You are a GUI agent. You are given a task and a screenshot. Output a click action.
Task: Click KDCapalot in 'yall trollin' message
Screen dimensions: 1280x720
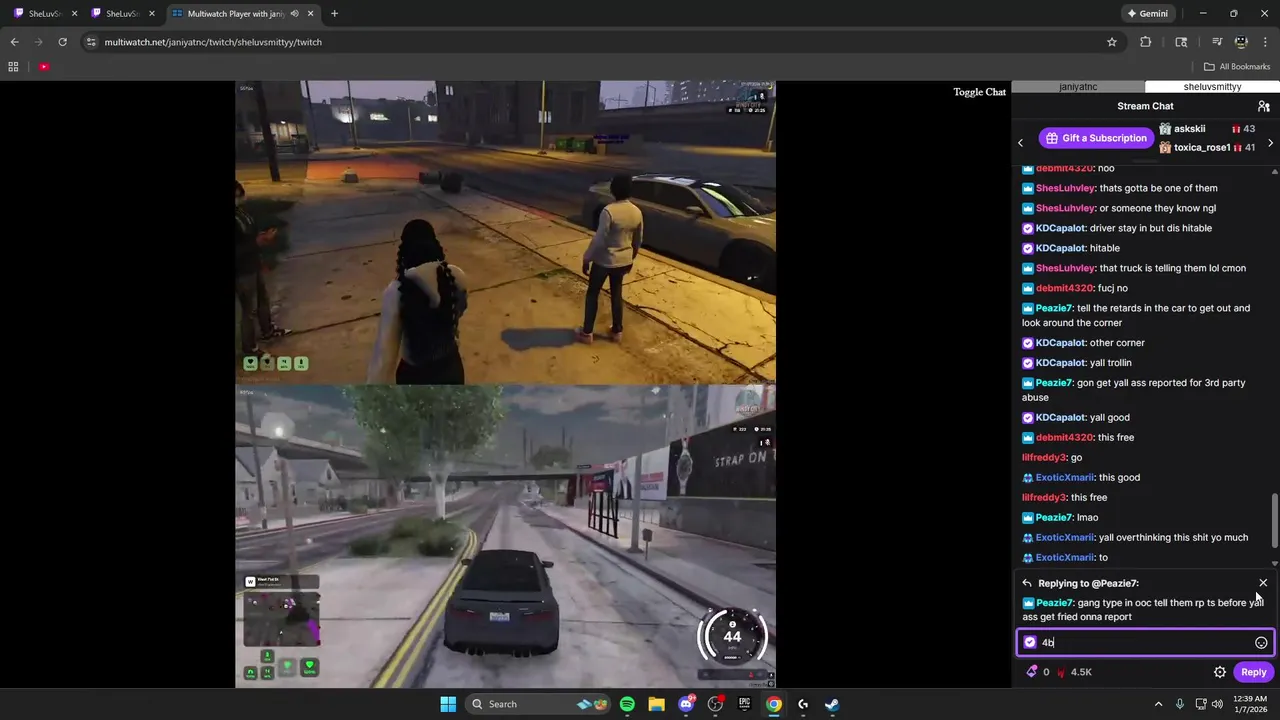click(1060, 363)
